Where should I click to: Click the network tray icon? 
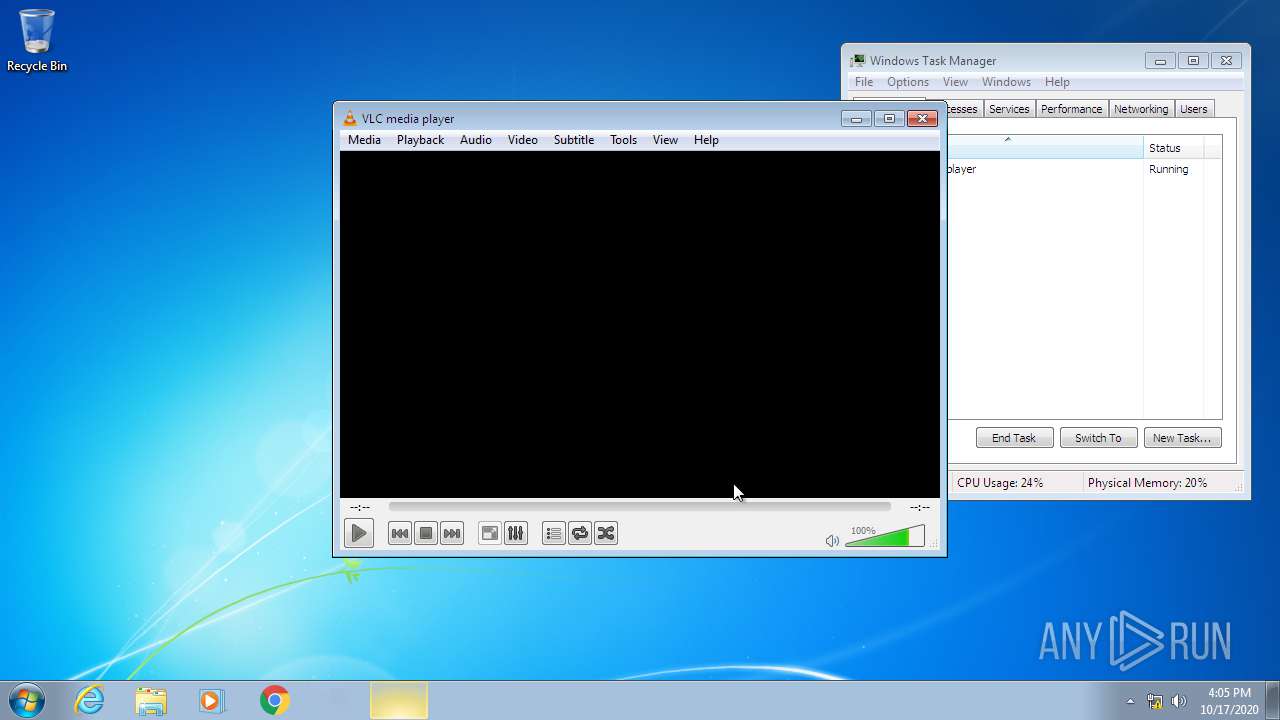[x=1155, y=701]
